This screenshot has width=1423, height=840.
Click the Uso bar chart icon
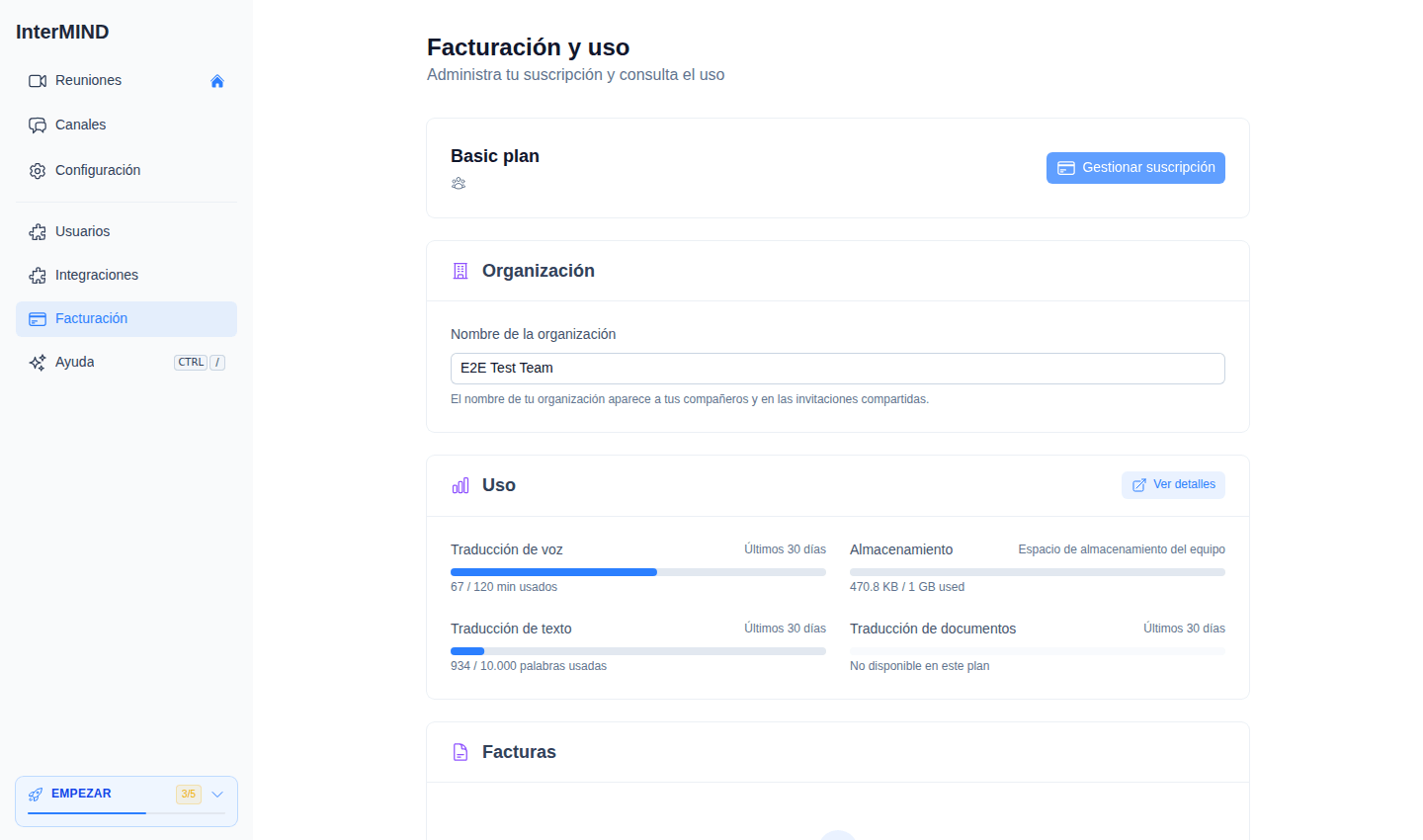460,485
